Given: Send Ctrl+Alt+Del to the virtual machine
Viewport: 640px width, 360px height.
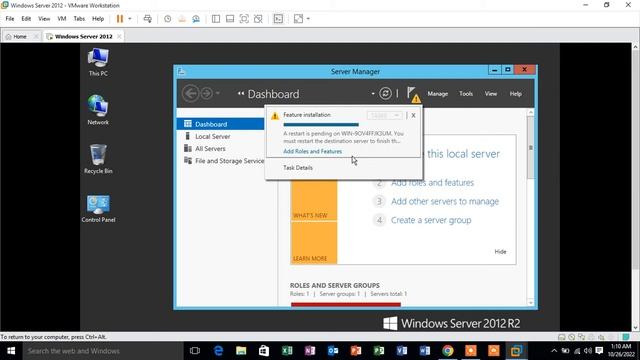Looking at the screenshot, I should (x=148, y=19).
